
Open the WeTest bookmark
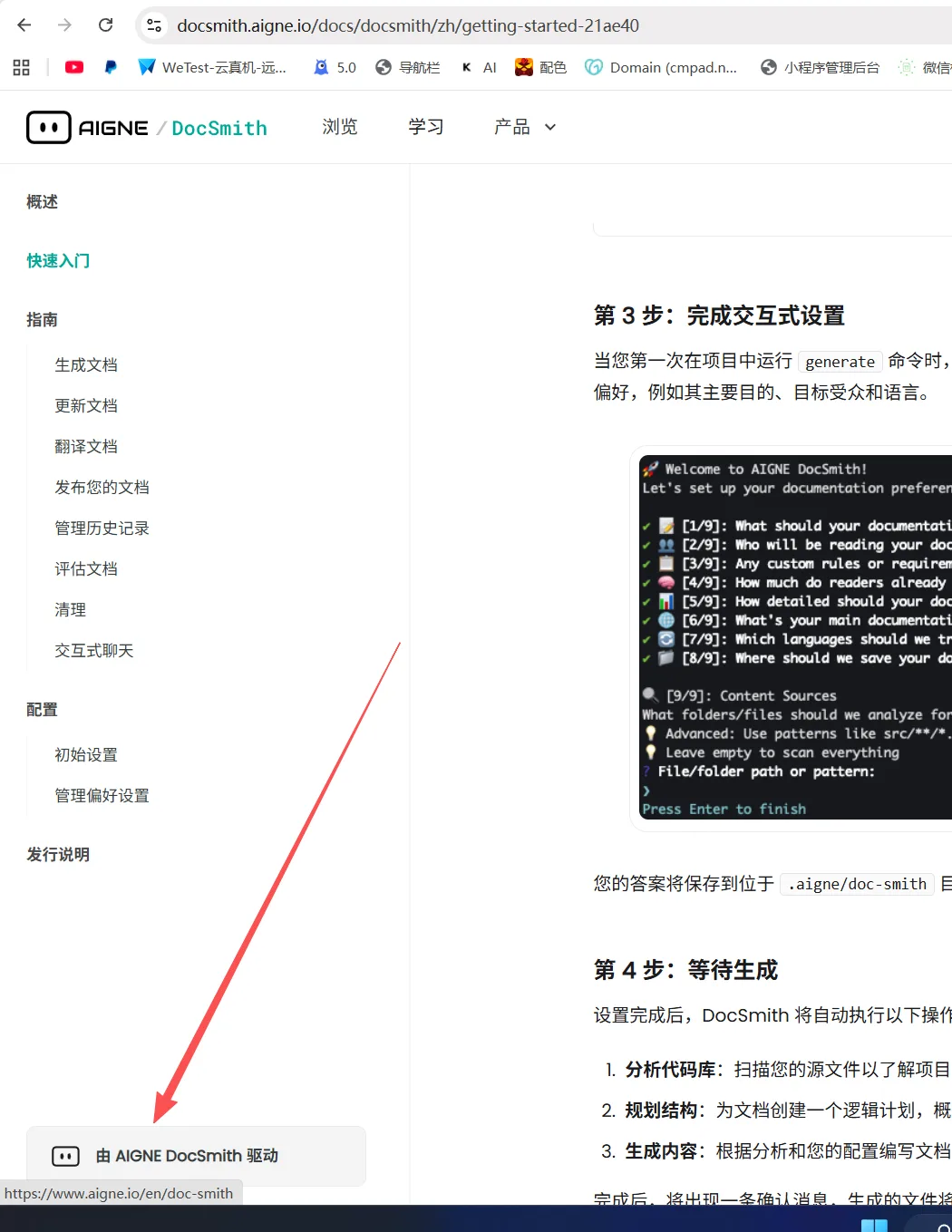212,67
